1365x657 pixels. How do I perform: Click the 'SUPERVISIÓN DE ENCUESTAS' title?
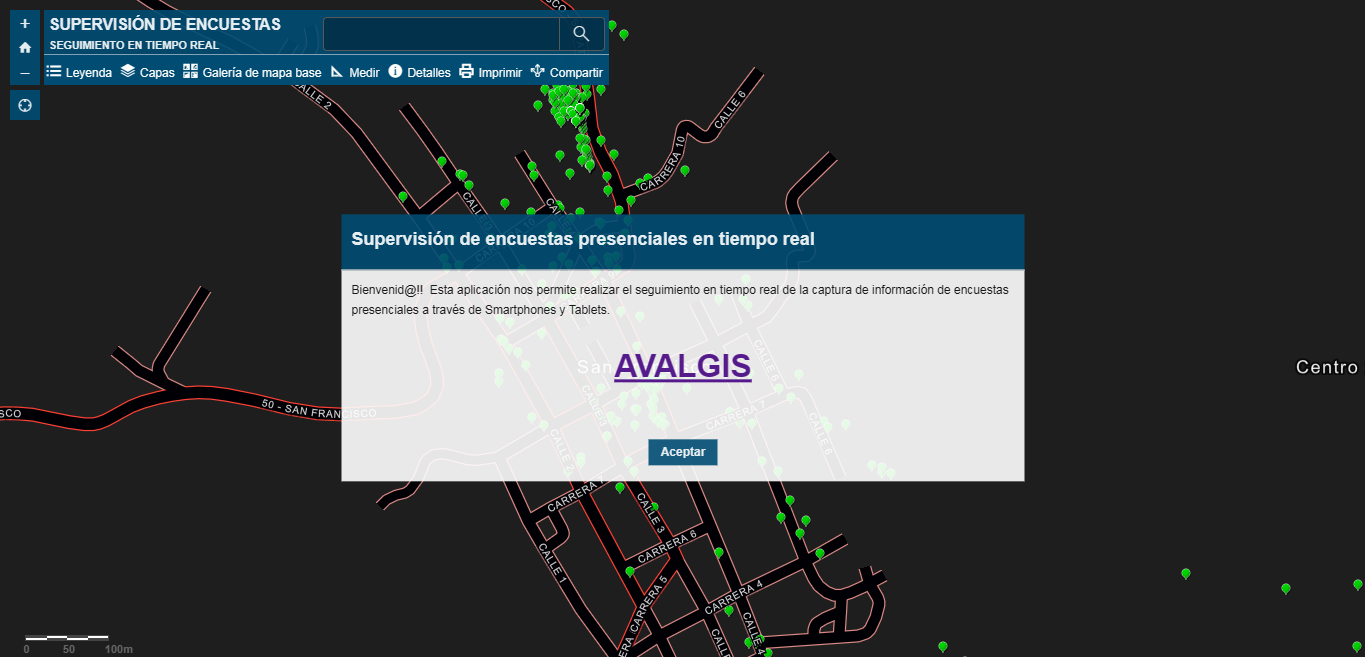point(165,24)
